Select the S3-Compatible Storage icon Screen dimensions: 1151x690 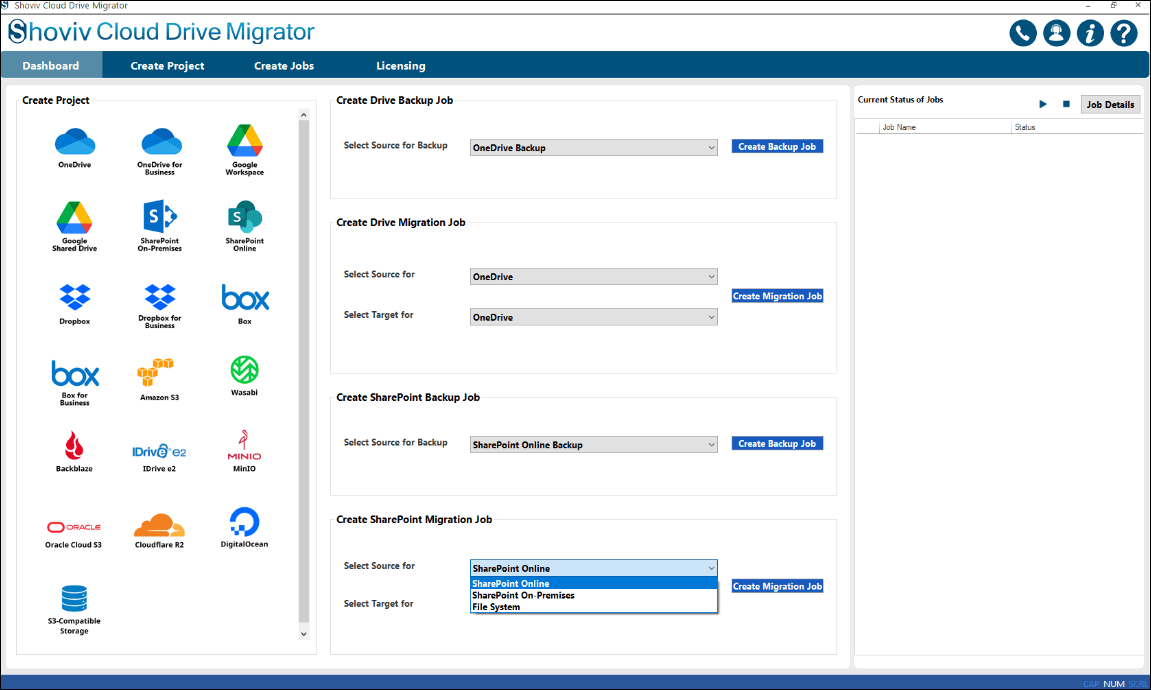click(74, 599)
